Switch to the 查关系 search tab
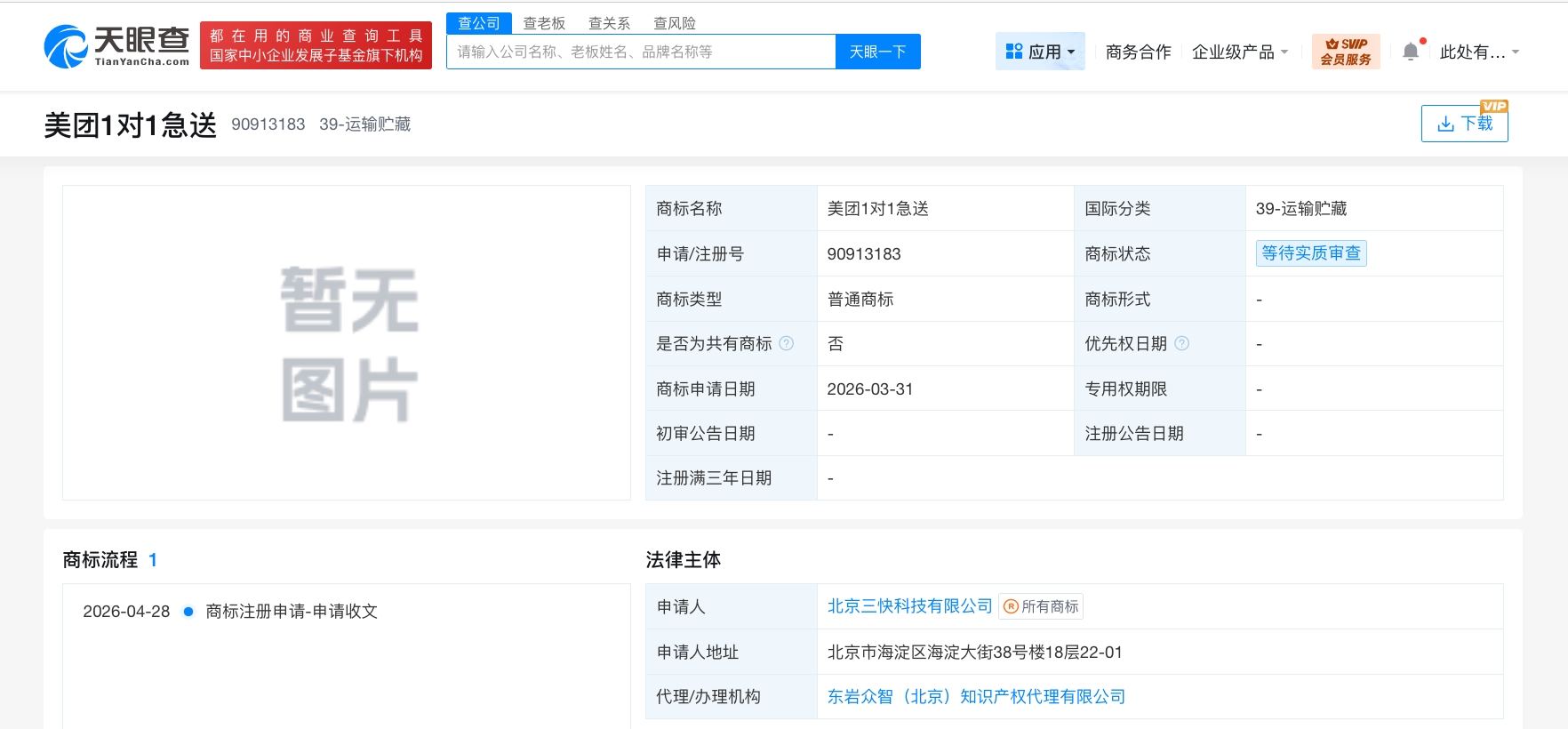 pyautogui.click(x=610, y=23)
